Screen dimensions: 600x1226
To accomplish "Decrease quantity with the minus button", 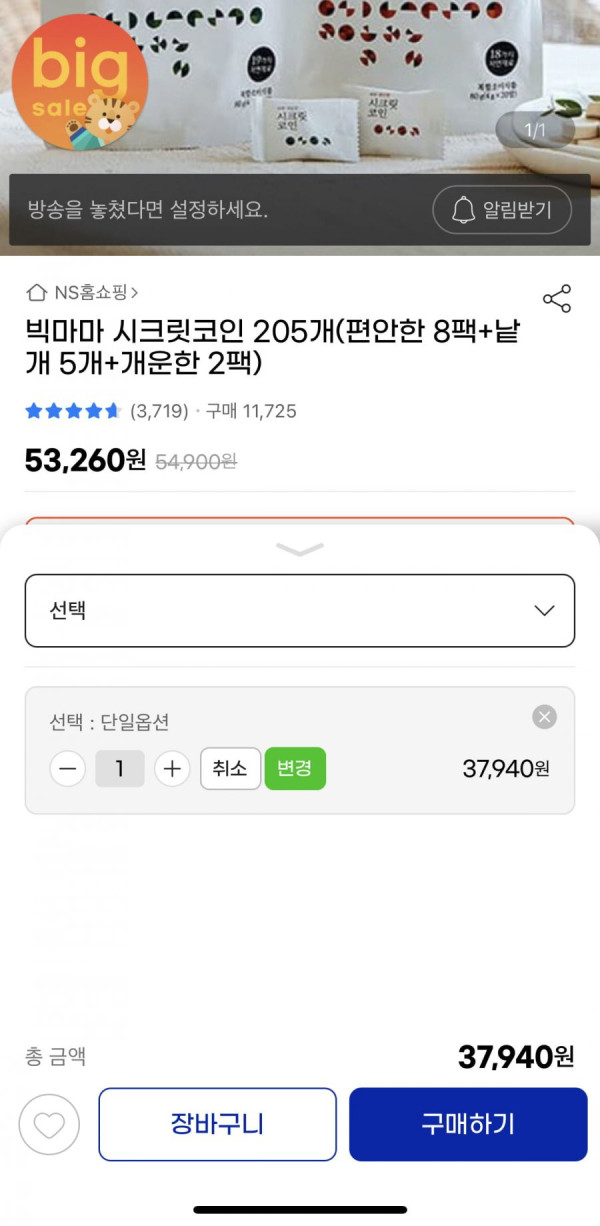I will click(x=67, y=769).
